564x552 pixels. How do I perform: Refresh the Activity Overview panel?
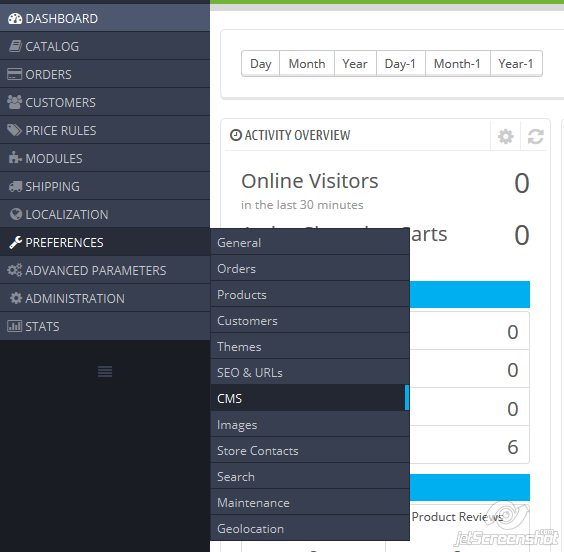[535, 136]
